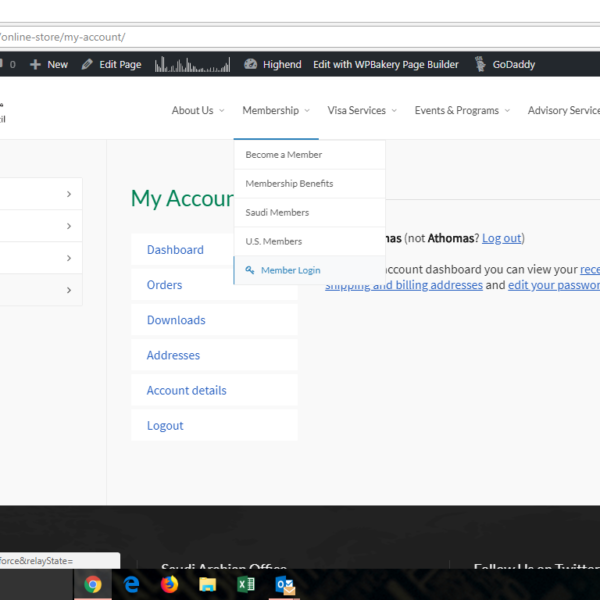
Task: Click the Highend theme gauge icon
Action: pos(251,64)
